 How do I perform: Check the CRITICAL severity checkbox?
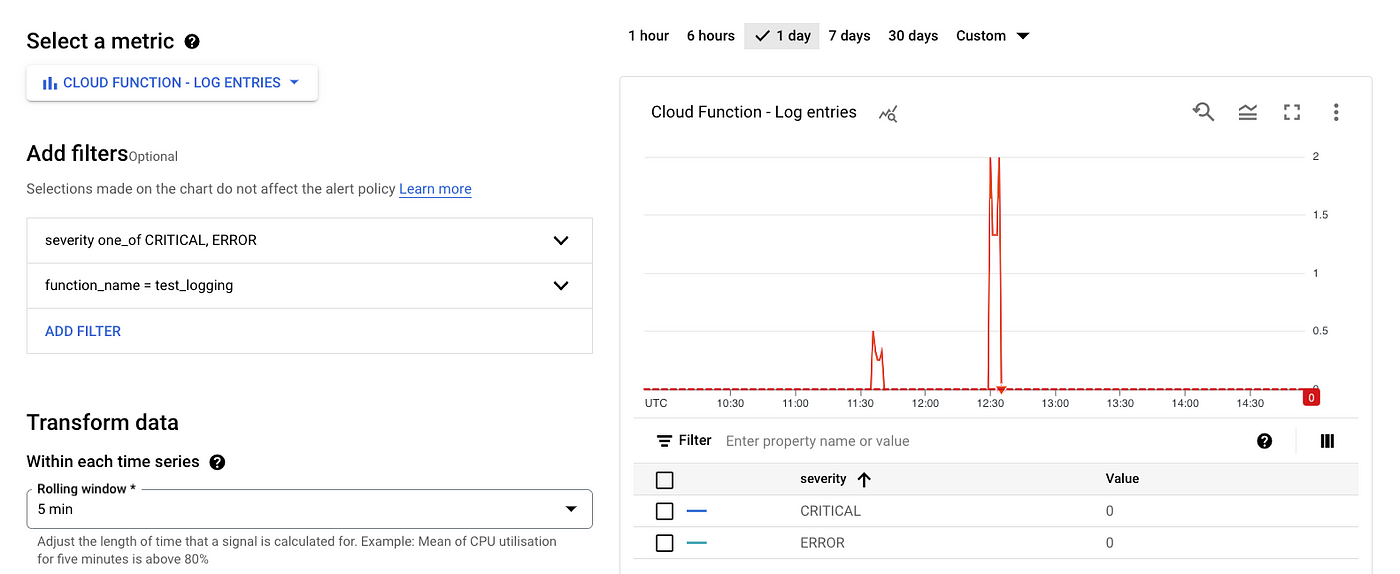(x=664, y=511)
